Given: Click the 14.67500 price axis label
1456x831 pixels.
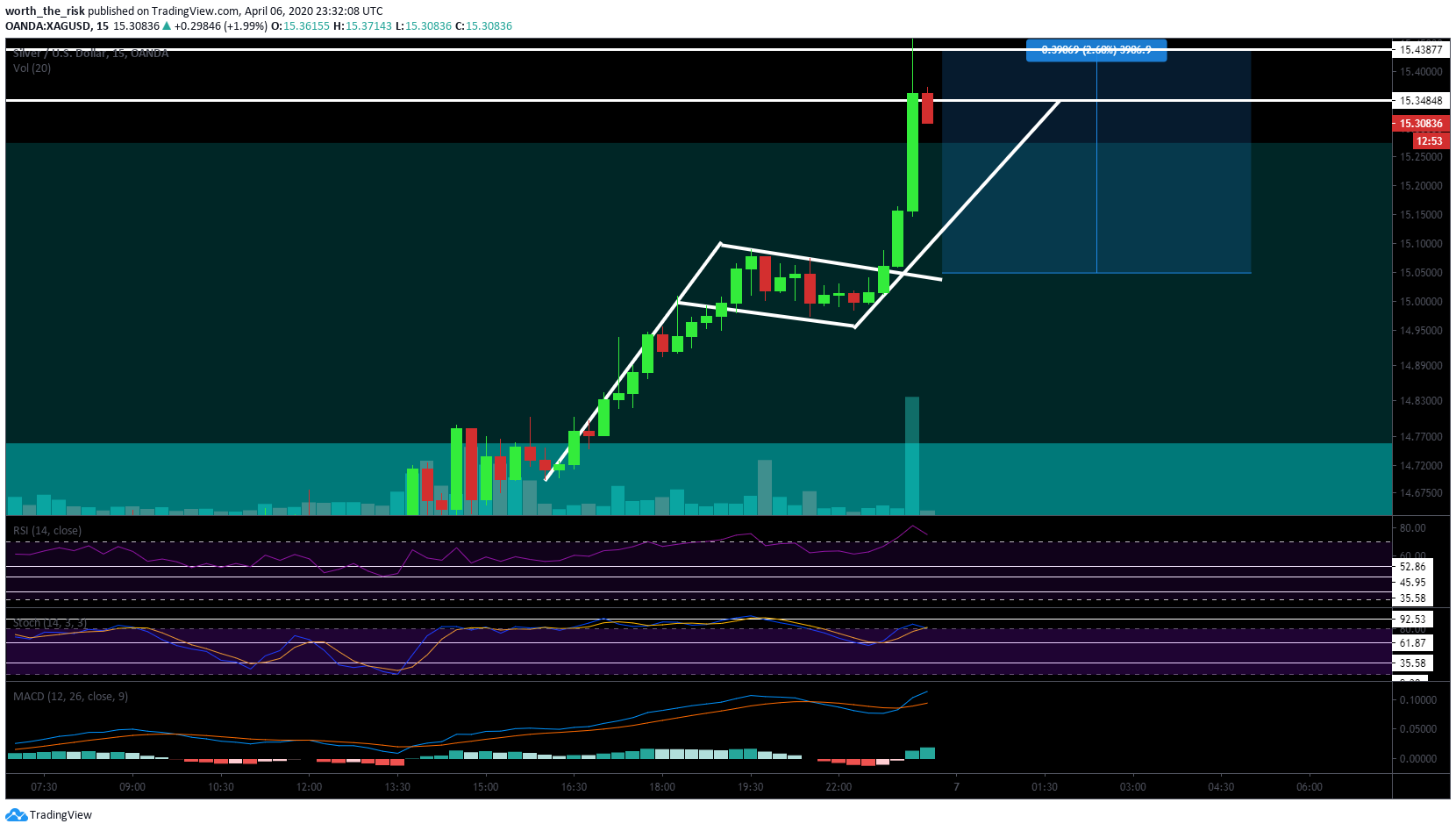Looking at the screenshot, I should (x=1421, y=493).
